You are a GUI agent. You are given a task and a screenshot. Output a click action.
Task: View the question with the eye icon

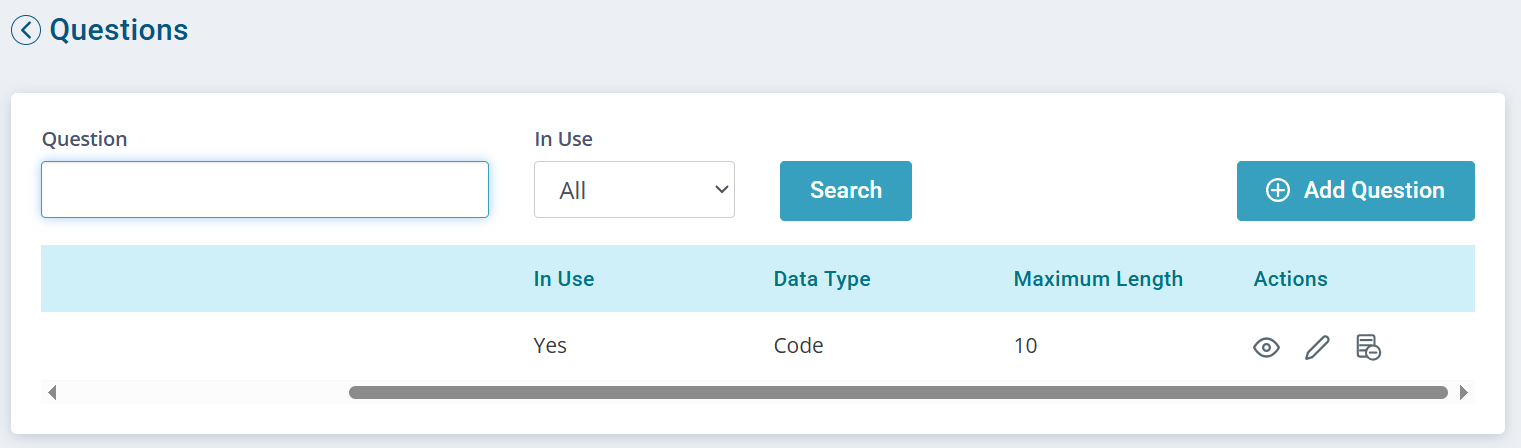point(1266,348)
